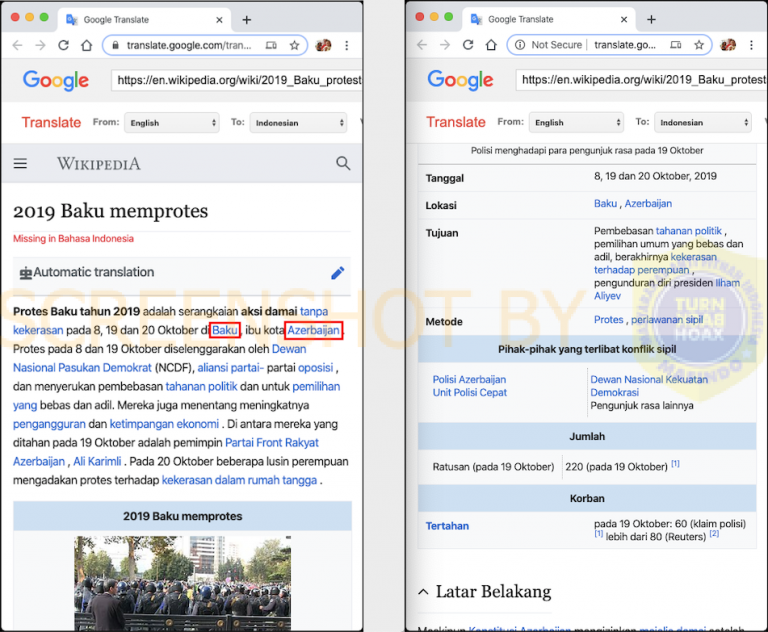Open a new tab in the left window
This screenshot has width=768, height=632.
247,20
